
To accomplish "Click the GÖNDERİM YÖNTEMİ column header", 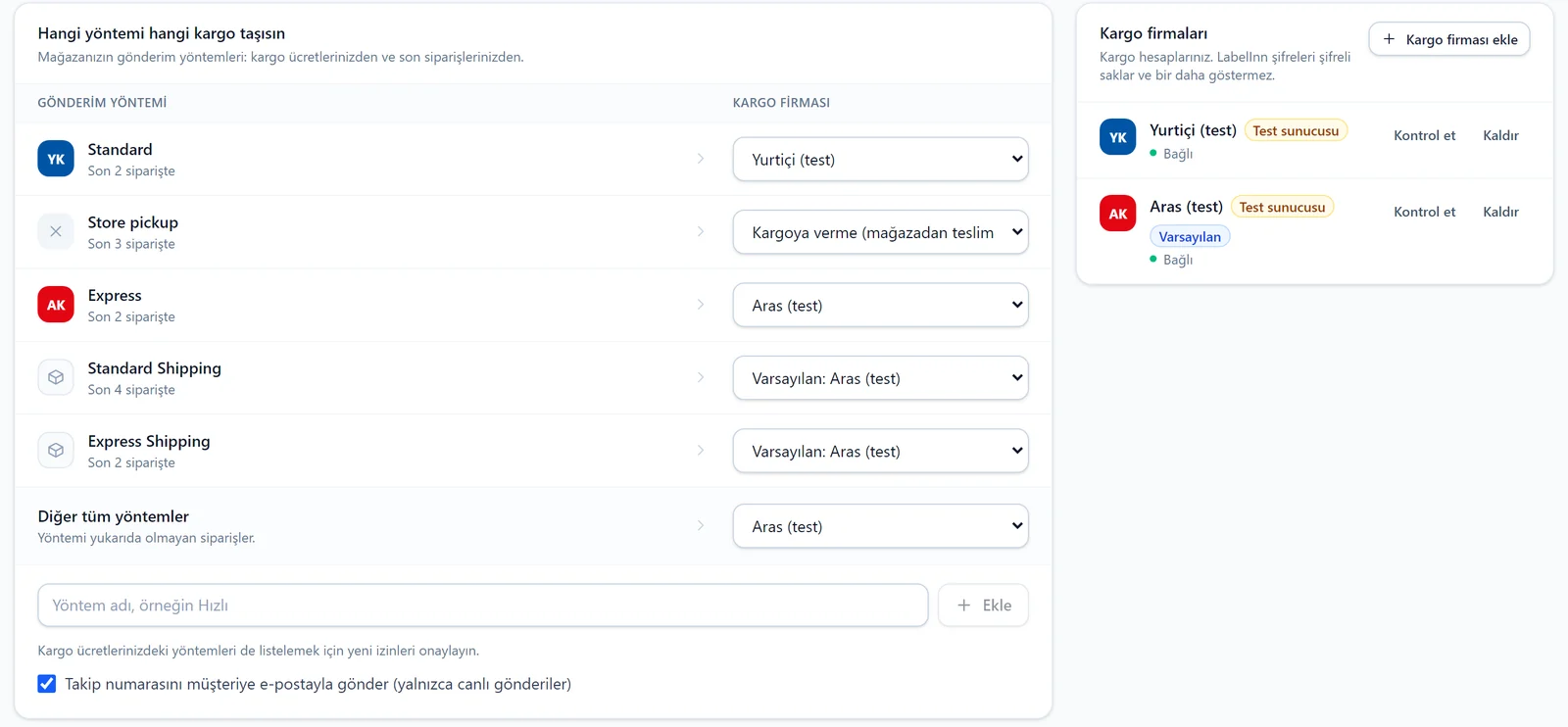I will 102,103.
